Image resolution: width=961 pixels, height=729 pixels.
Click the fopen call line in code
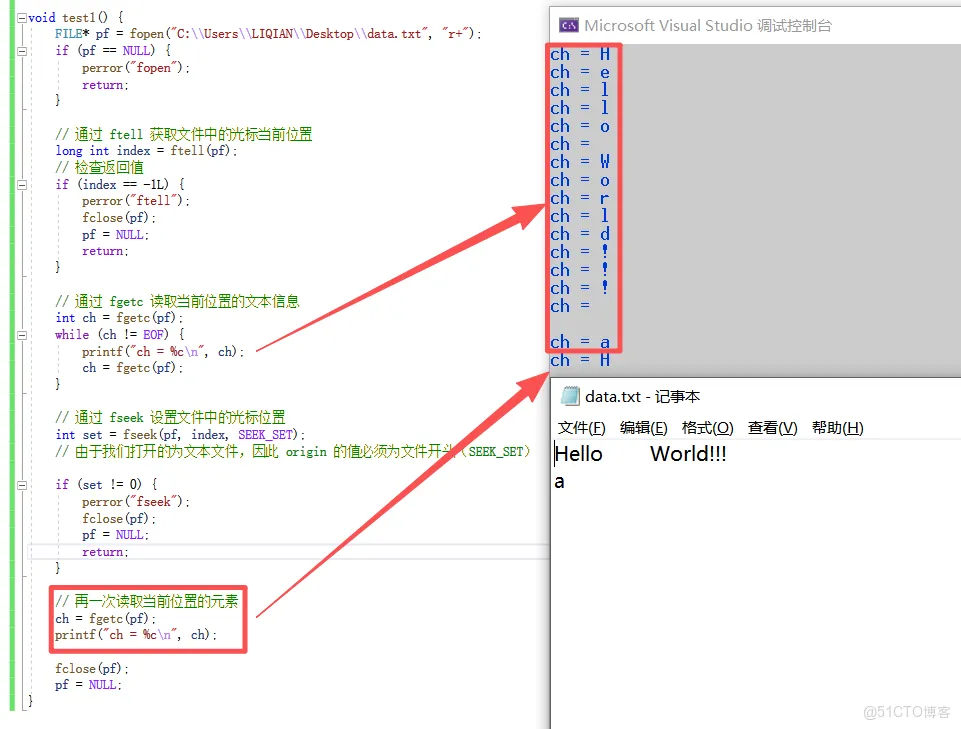[268, 34]
